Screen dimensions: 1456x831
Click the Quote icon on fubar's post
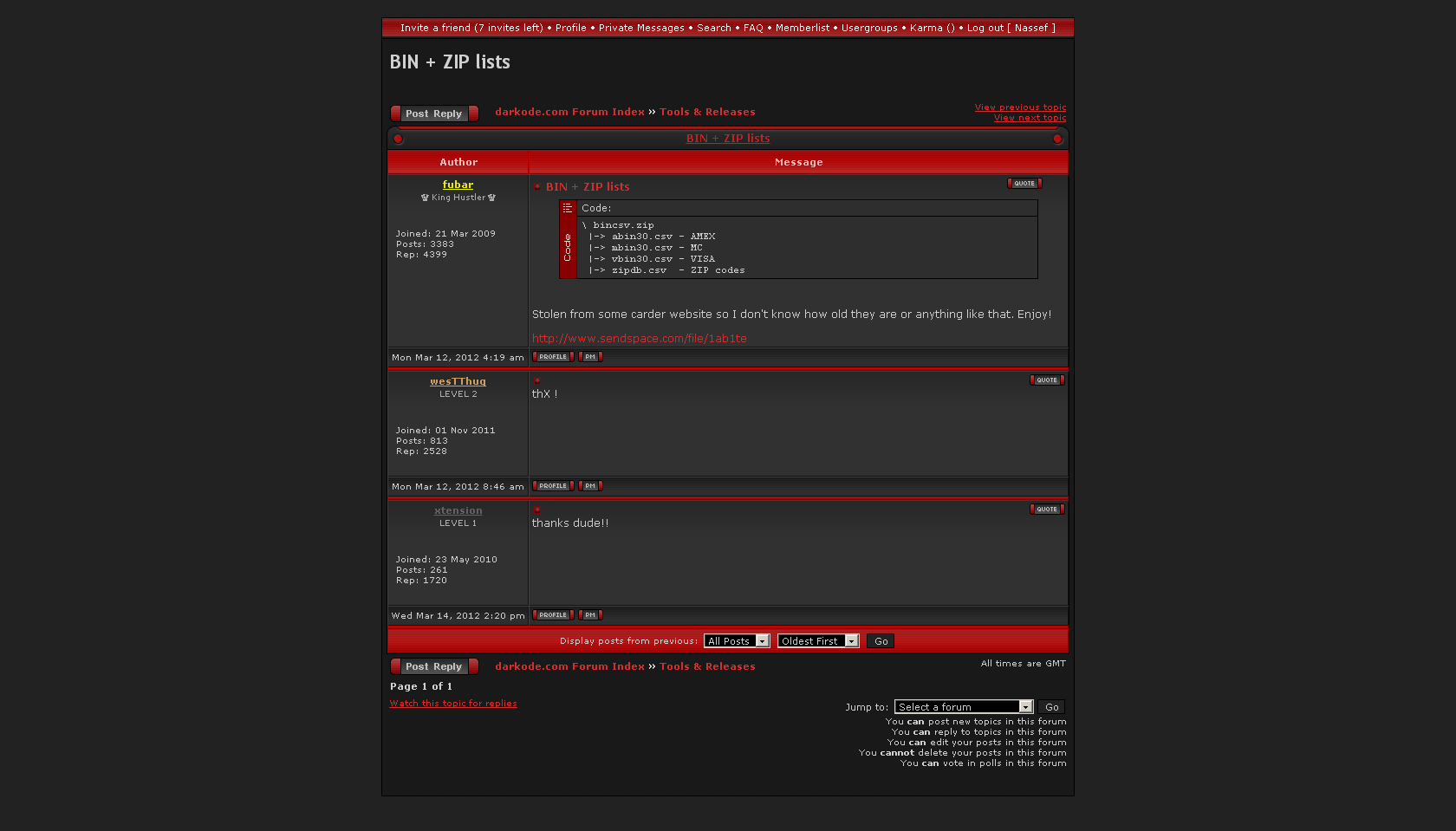coord(1024,184)
